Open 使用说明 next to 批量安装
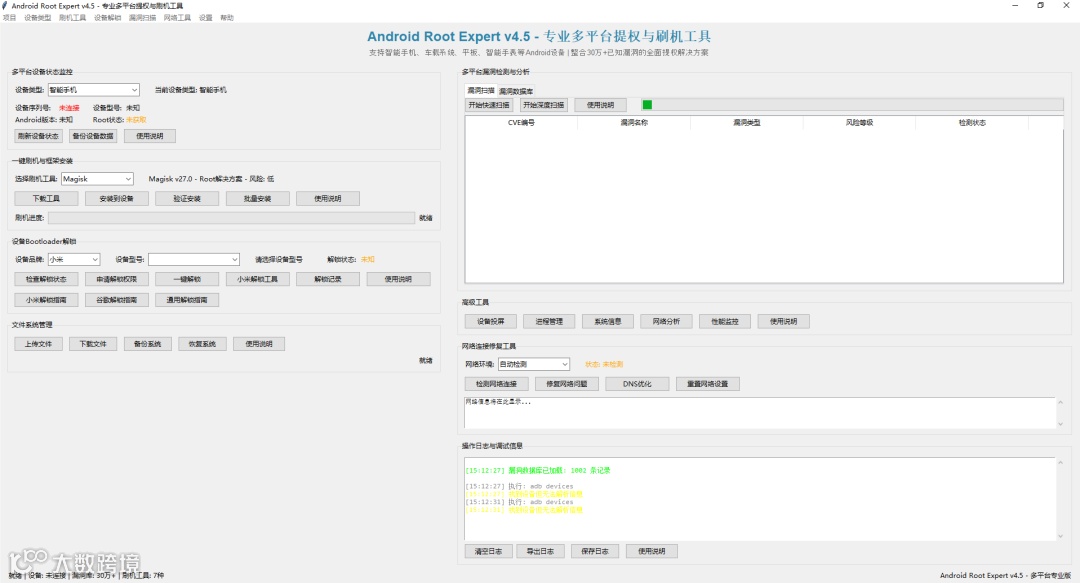This screenshot has height=583, width=1080. (328, 198)
